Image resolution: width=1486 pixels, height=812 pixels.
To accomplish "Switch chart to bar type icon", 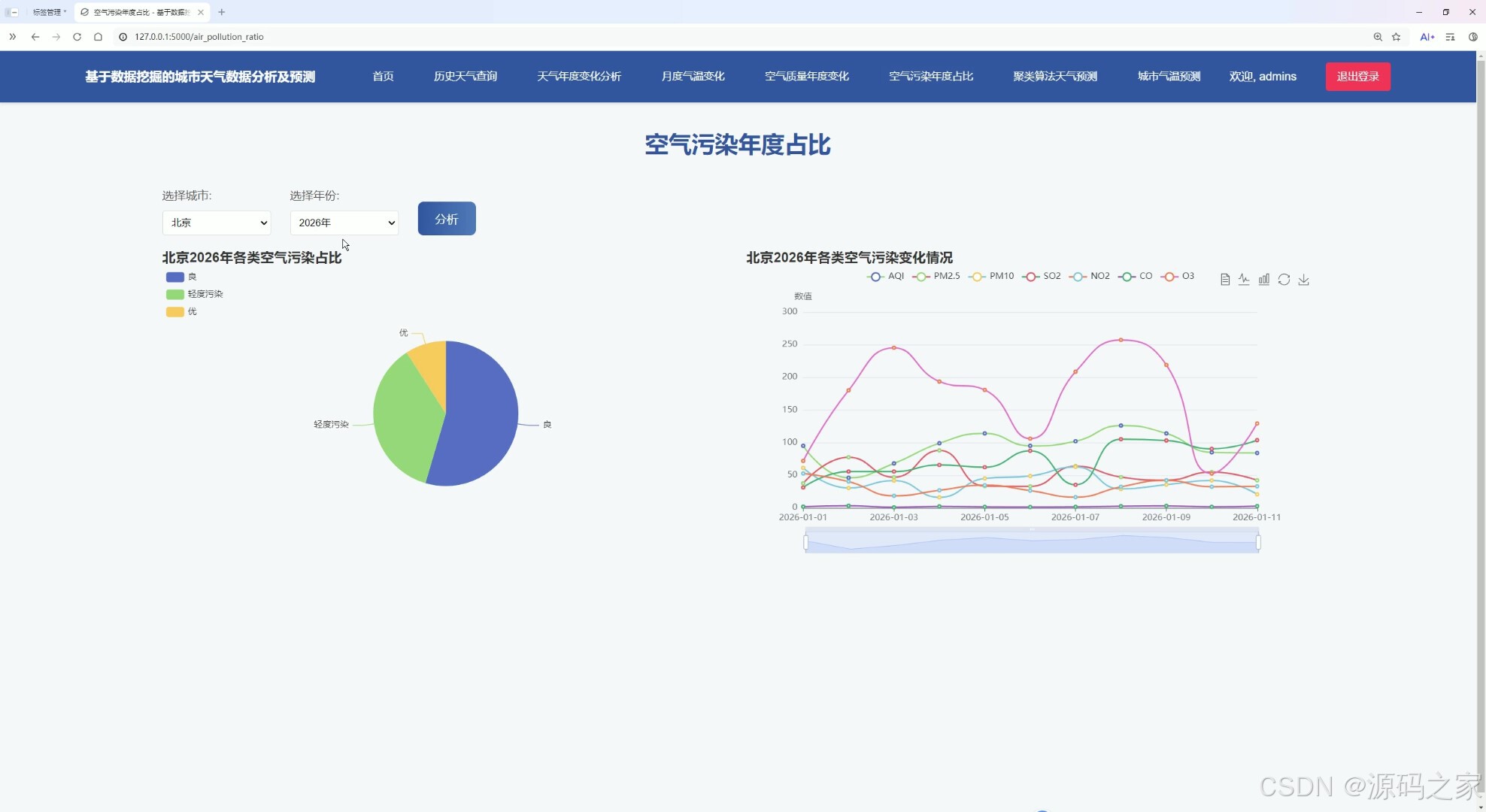I will point(1264,280).
